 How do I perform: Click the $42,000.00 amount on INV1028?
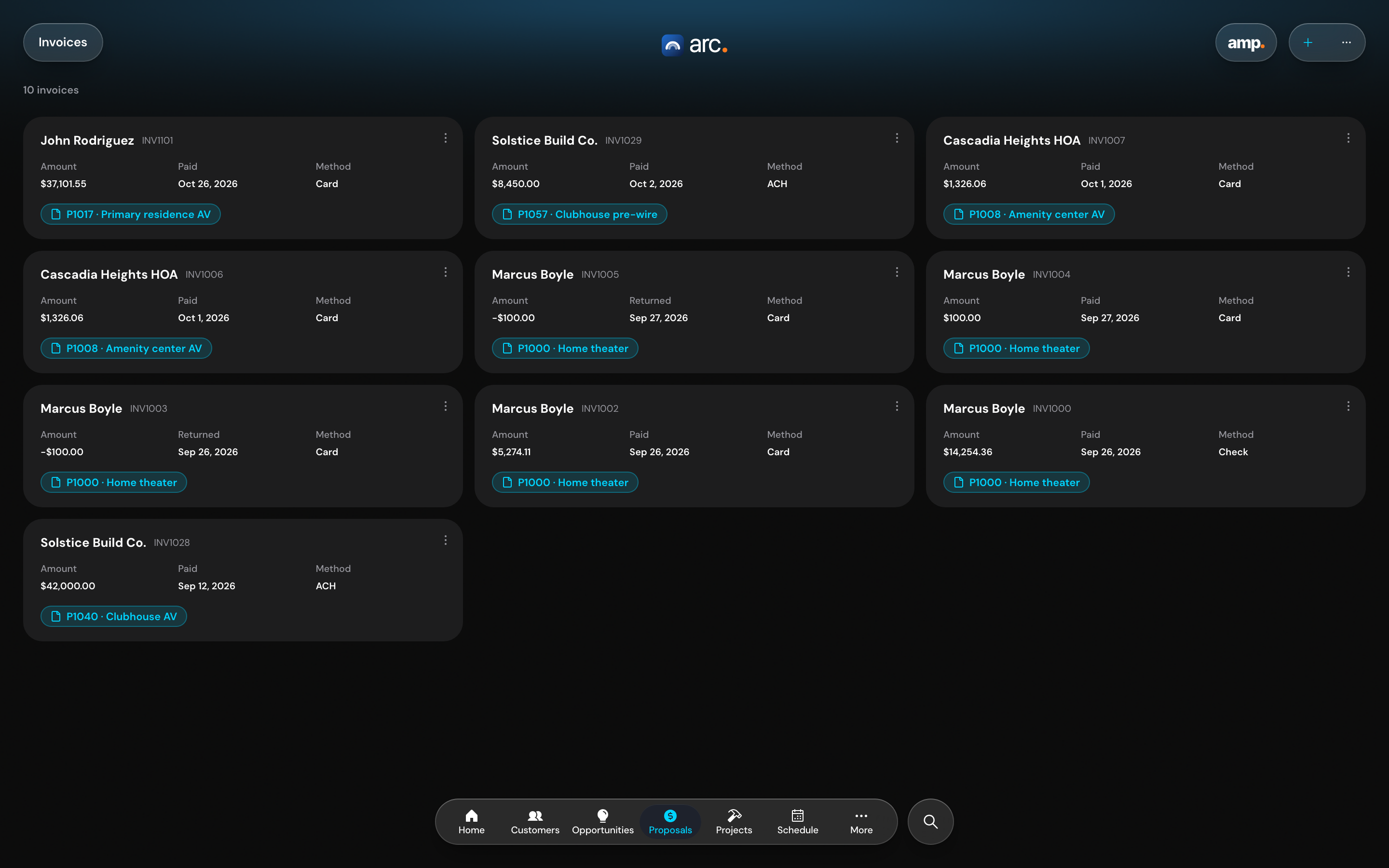(x=68, y=586)
